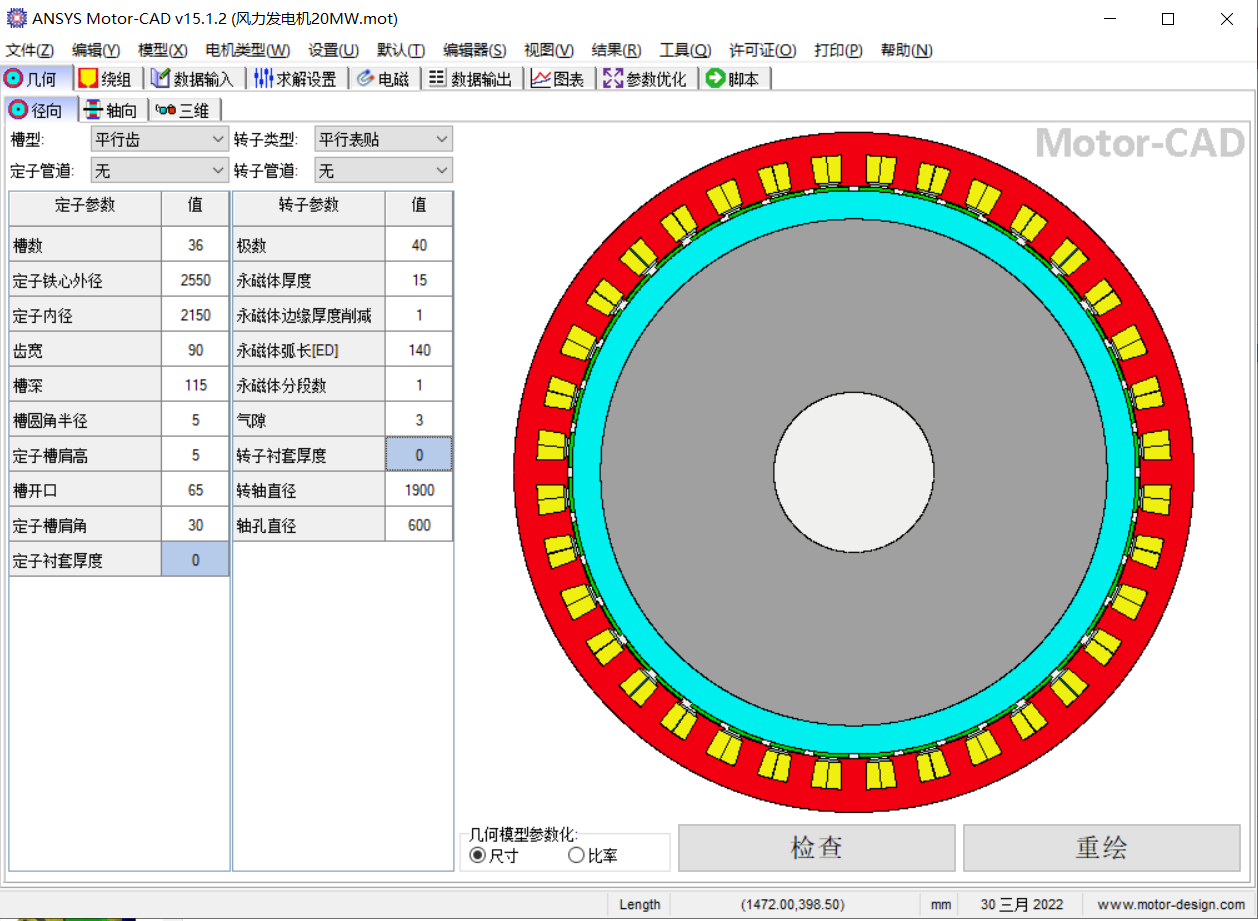
Task: Select the 比率 radio button
Action: click(x=576, y=855)
